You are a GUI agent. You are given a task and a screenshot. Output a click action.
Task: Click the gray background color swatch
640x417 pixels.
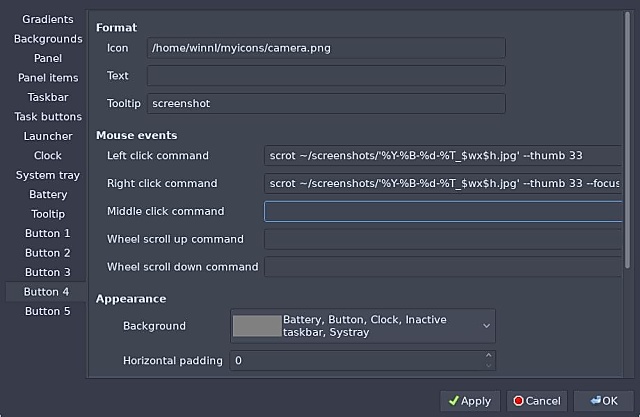(256, 326)
